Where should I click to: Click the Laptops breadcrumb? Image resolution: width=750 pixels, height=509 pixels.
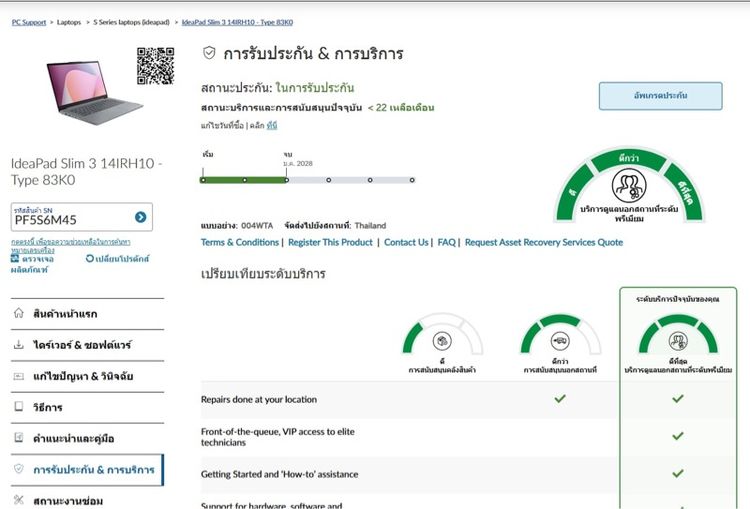click(69, 22)
